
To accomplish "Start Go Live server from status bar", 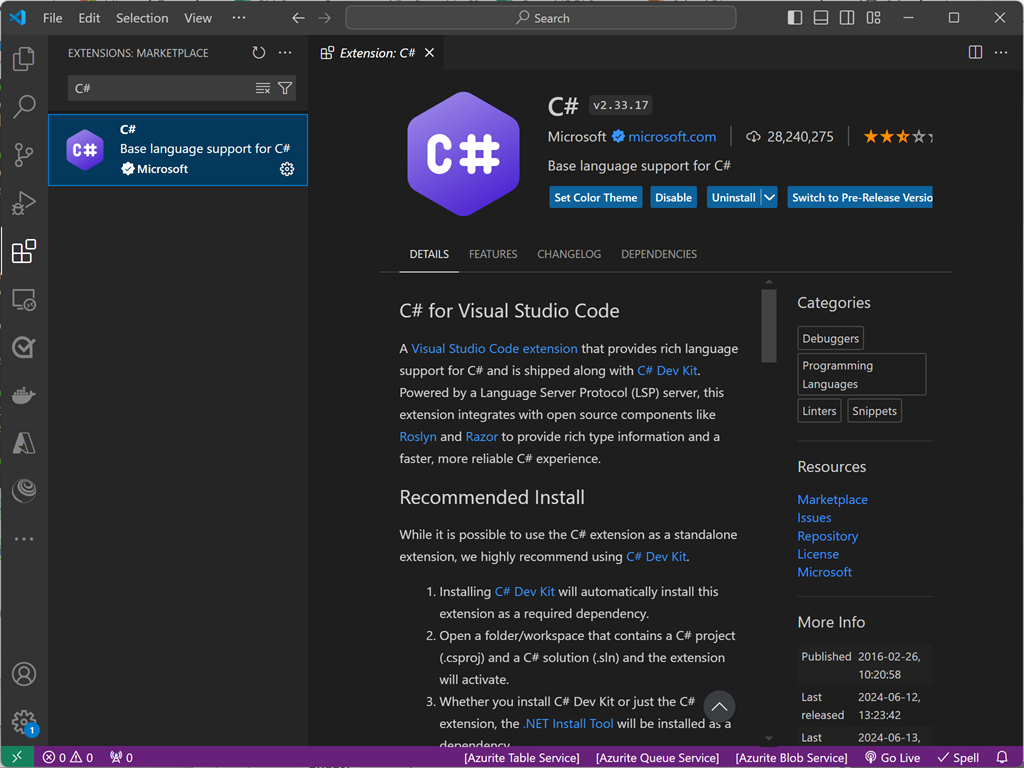I will coord(892,757).
